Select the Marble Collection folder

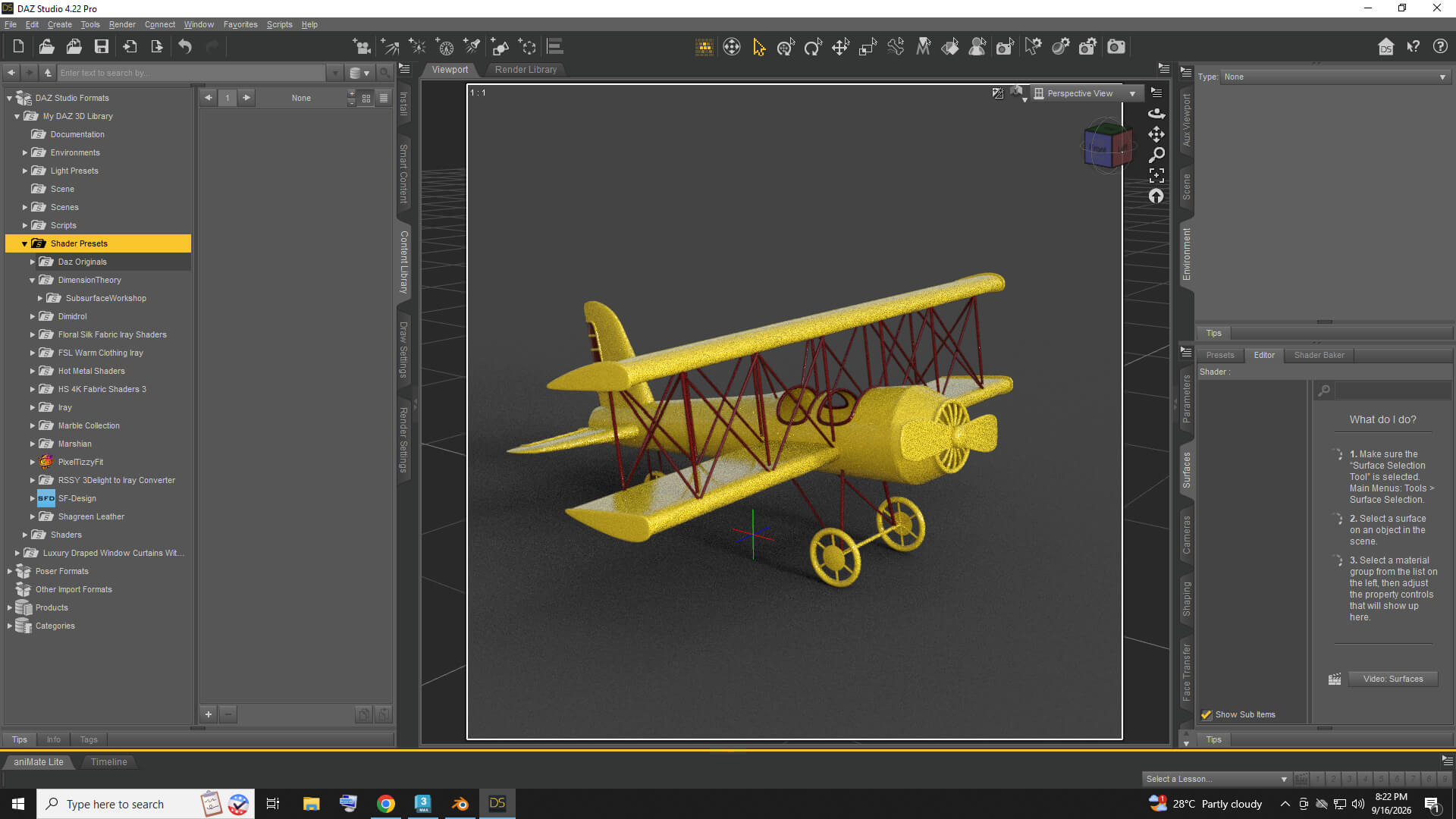tap(89, 425)
